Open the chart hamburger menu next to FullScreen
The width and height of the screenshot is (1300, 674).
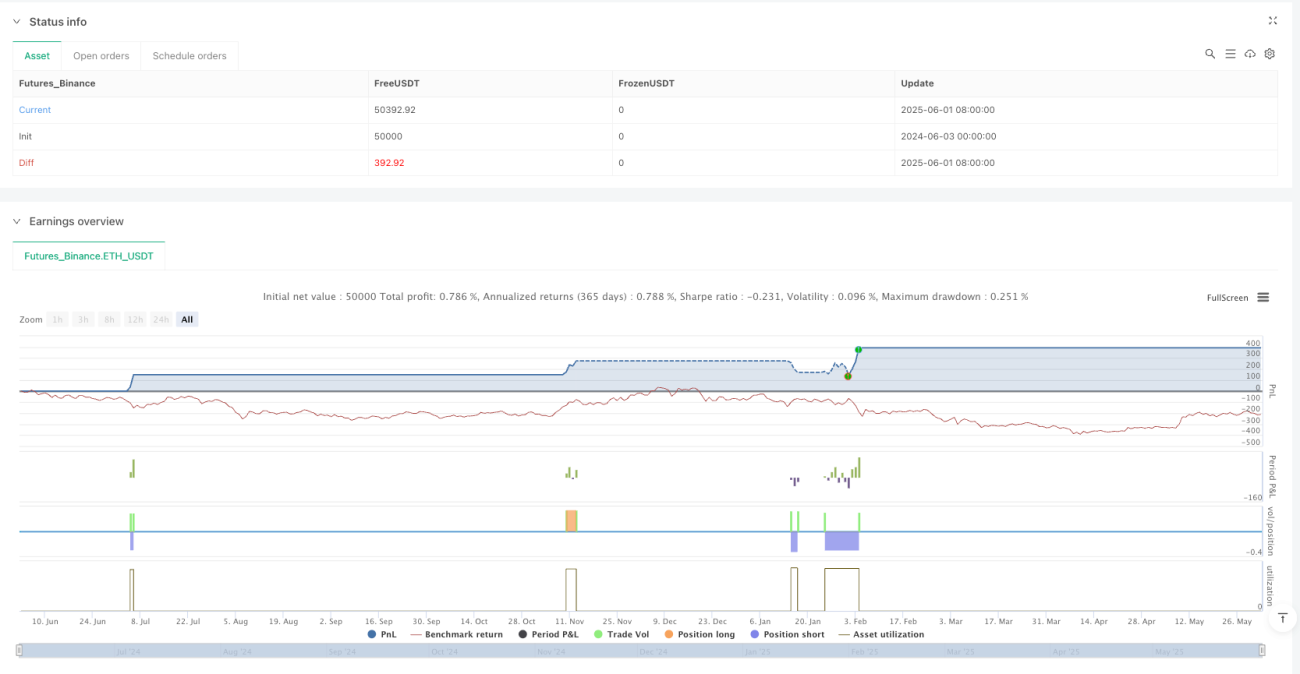tap(1263, 297)
